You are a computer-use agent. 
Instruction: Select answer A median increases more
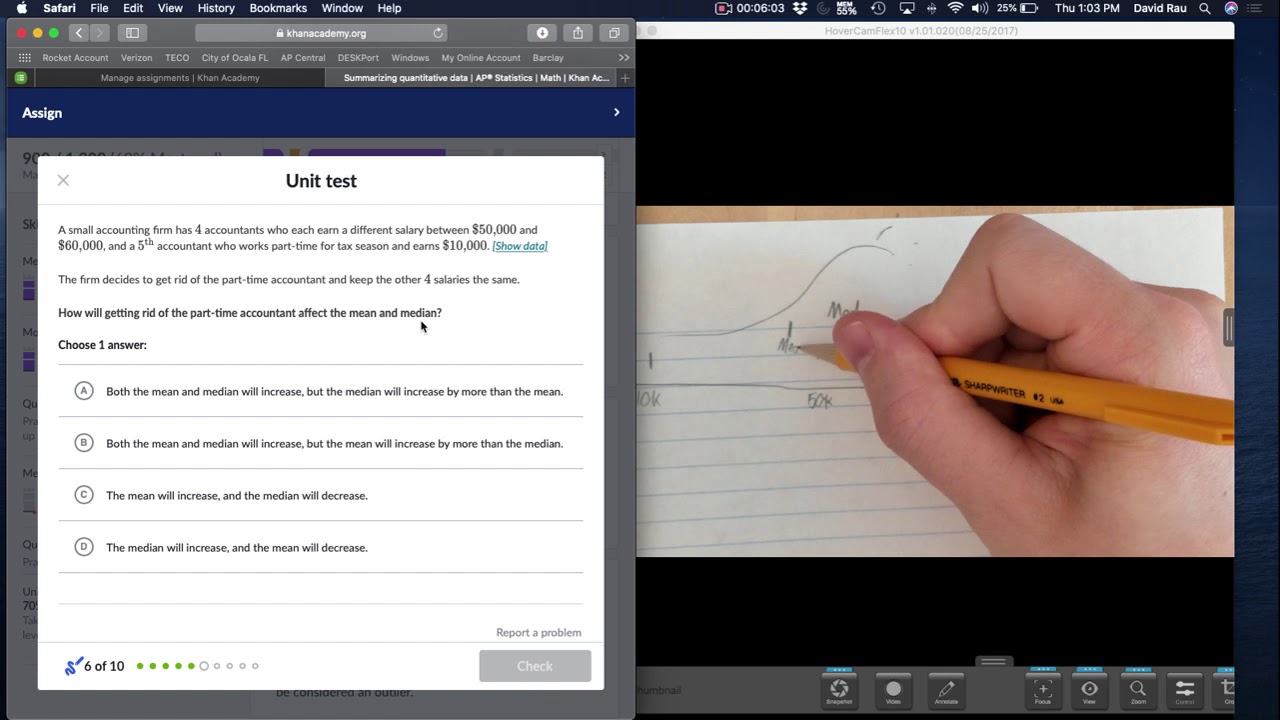coord(320,391)
